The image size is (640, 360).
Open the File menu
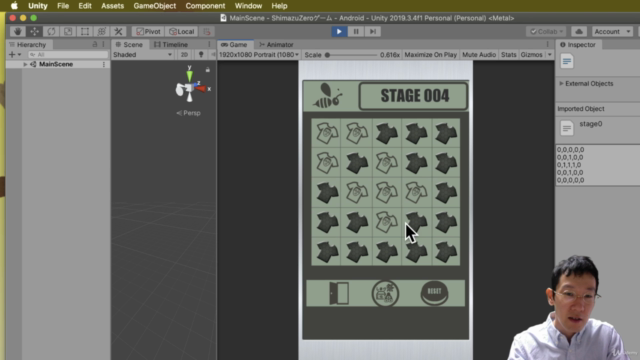tap(63, 6)
